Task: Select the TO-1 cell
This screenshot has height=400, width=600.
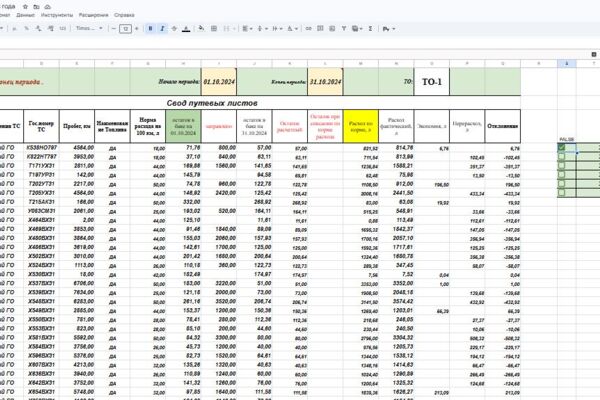Action: tap(432, 82)
